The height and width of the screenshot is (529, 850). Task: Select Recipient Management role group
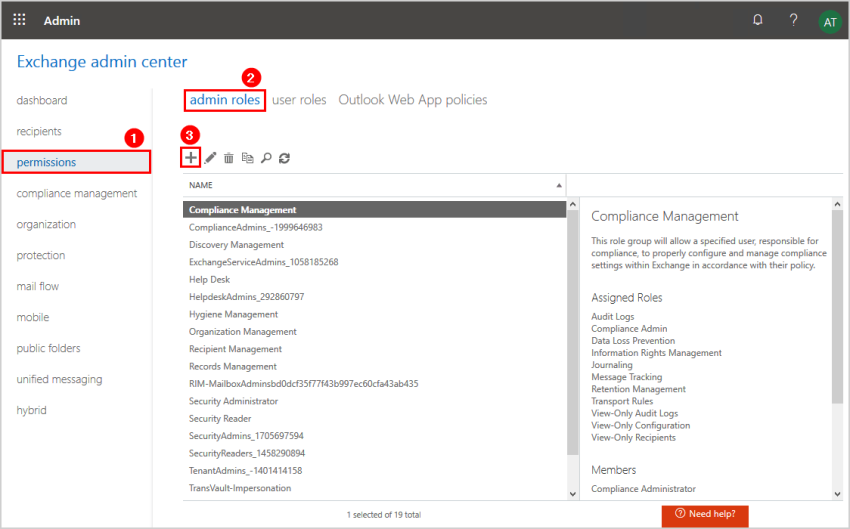(374, 349)
